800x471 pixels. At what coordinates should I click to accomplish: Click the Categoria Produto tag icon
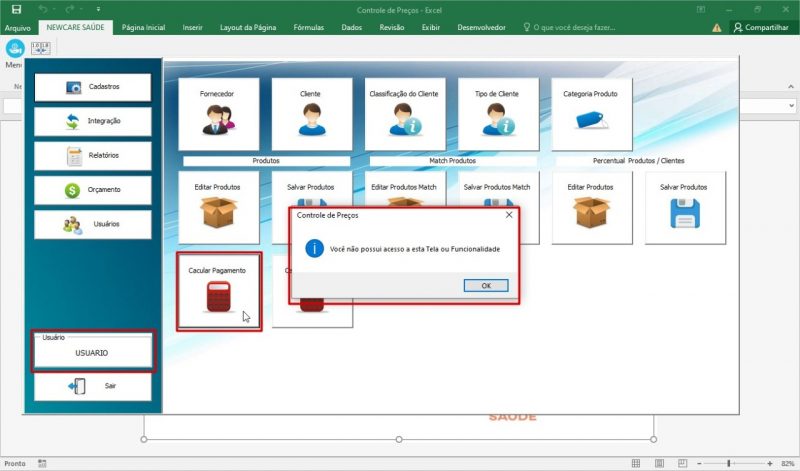(591, 118)
